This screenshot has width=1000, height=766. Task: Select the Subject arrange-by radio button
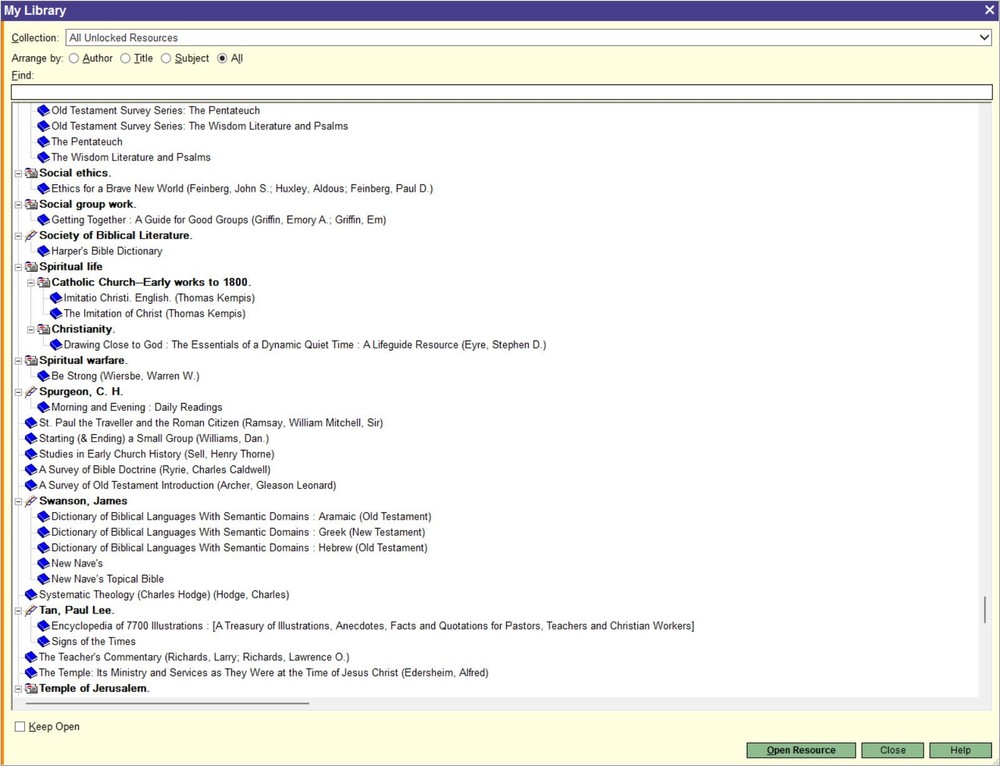pyautogui.click(x=166, y=59)
